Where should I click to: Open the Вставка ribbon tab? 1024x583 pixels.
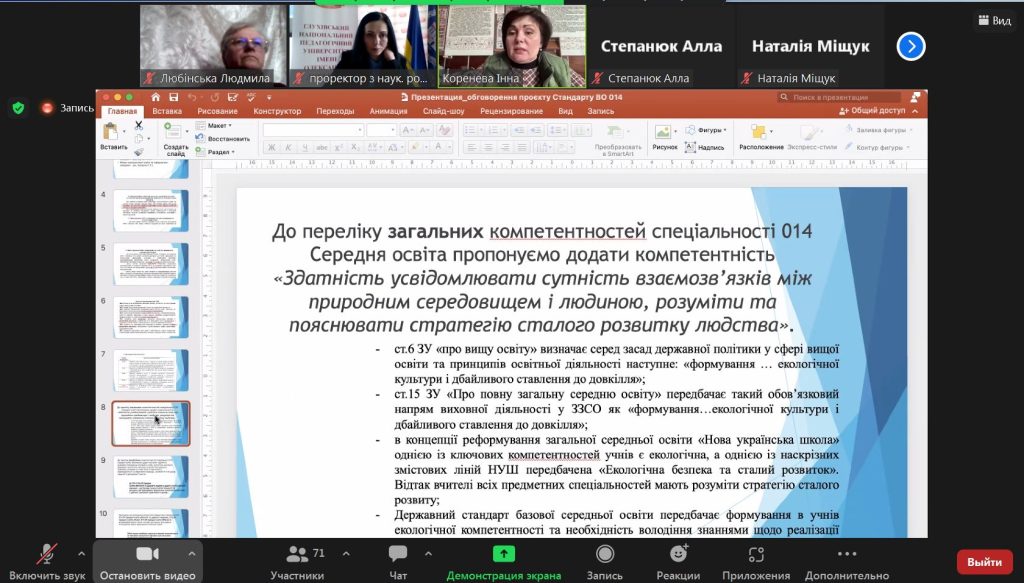(167, 112)
